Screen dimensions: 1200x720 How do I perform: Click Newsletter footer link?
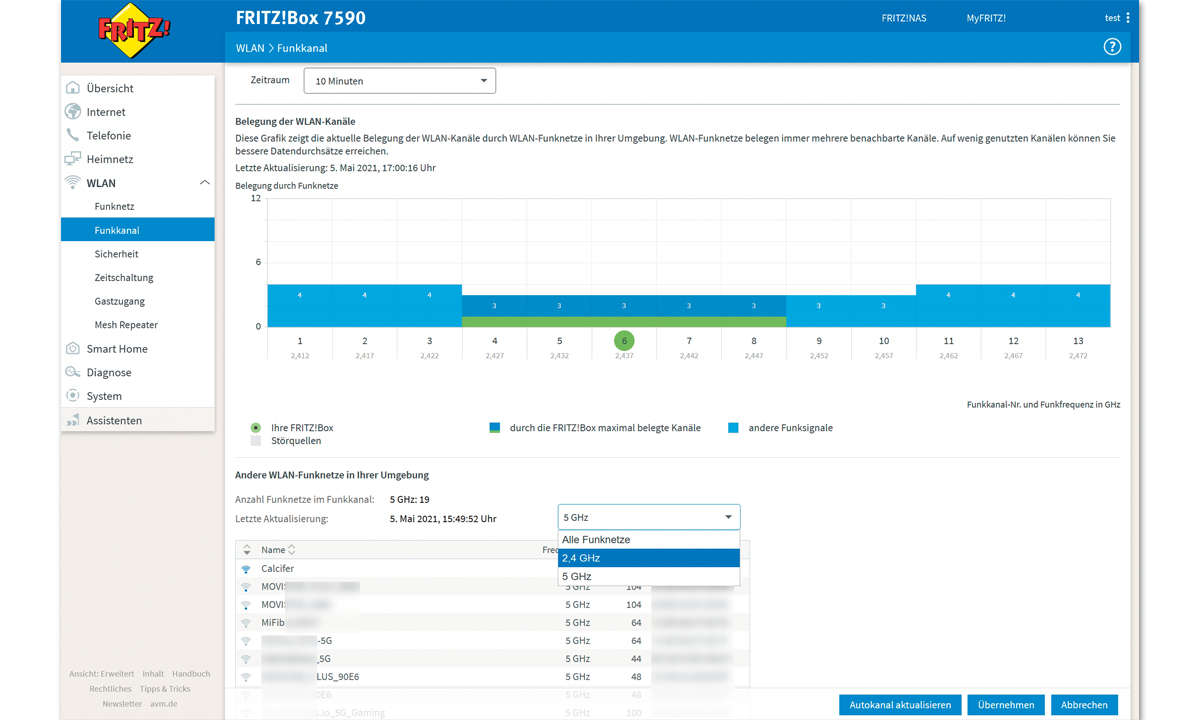pyautogui.click(x=122, y=704)
